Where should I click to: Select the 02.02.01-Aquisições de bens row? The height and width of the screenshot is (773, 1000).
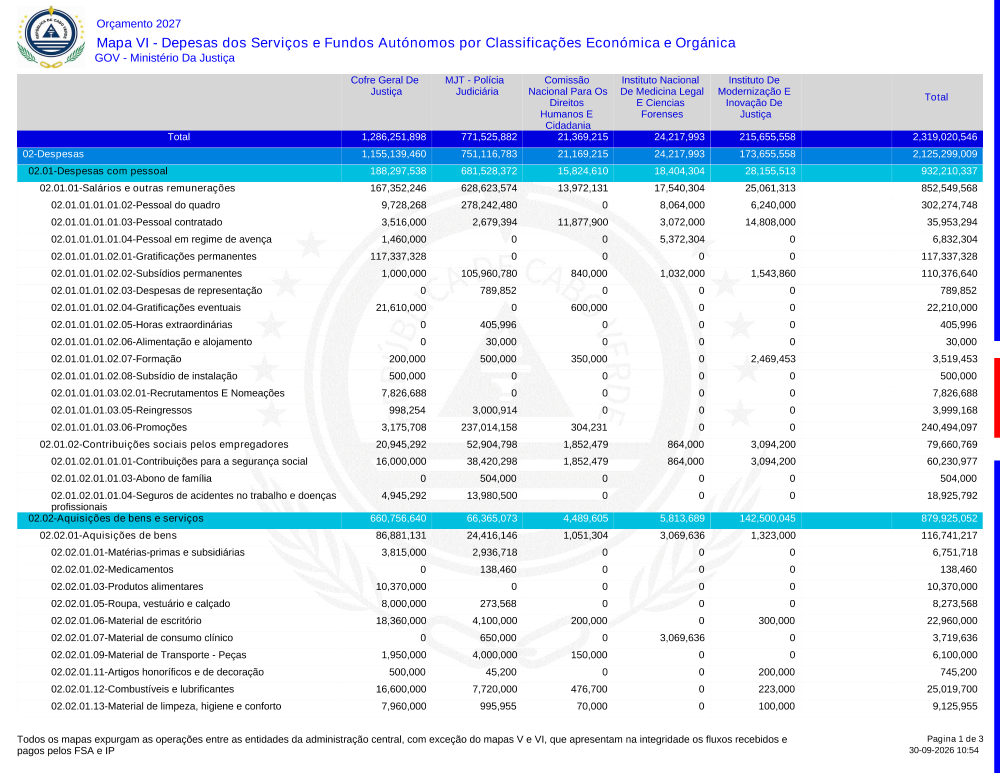tap(499, 536)
